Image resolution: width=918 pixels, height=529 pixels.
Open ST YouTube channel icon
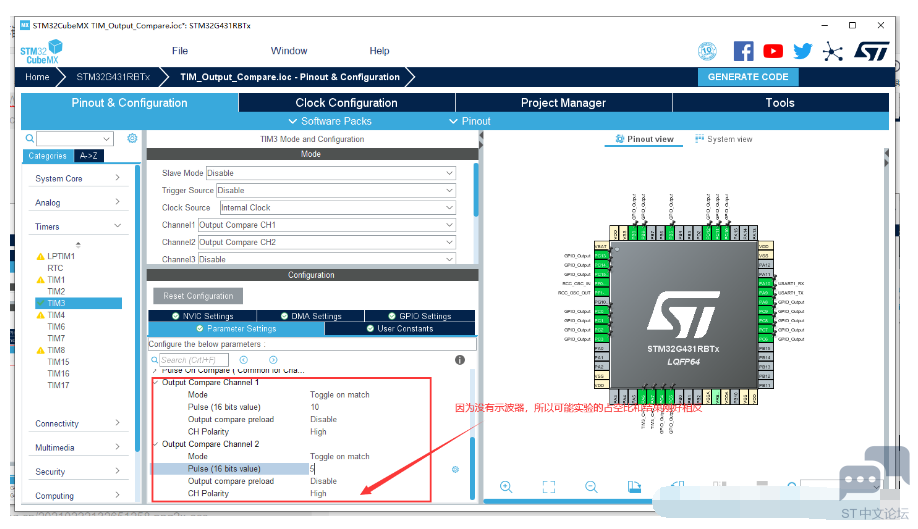tap(773, 51)
